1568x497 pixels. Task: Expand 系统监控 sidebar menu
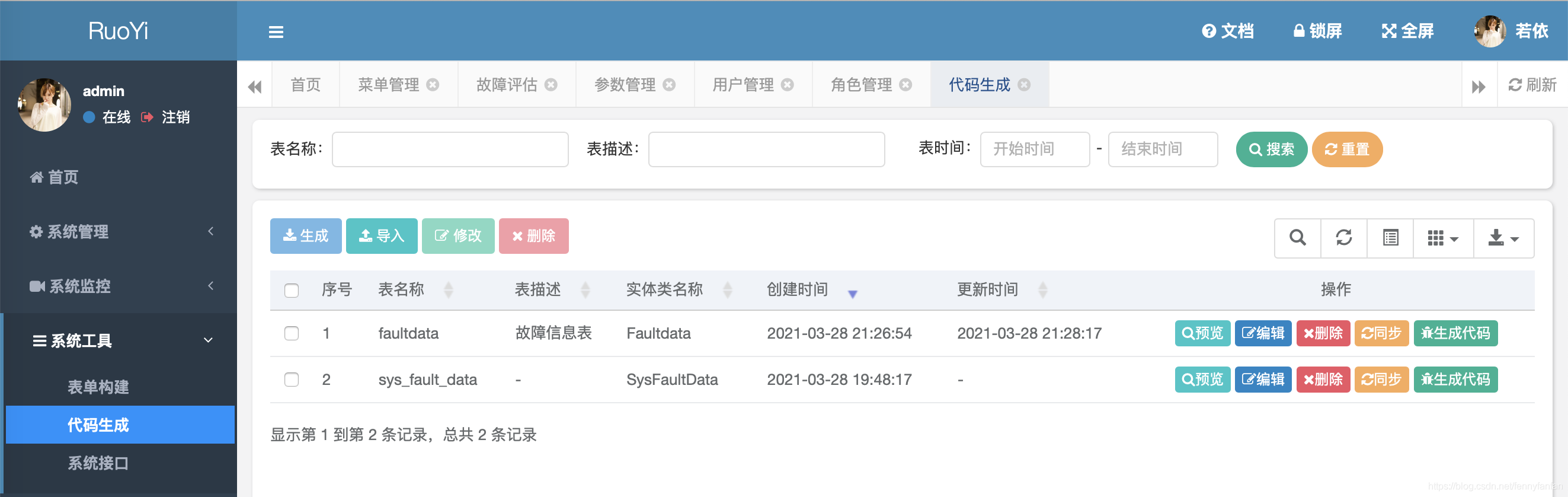[x=119, y=286]
